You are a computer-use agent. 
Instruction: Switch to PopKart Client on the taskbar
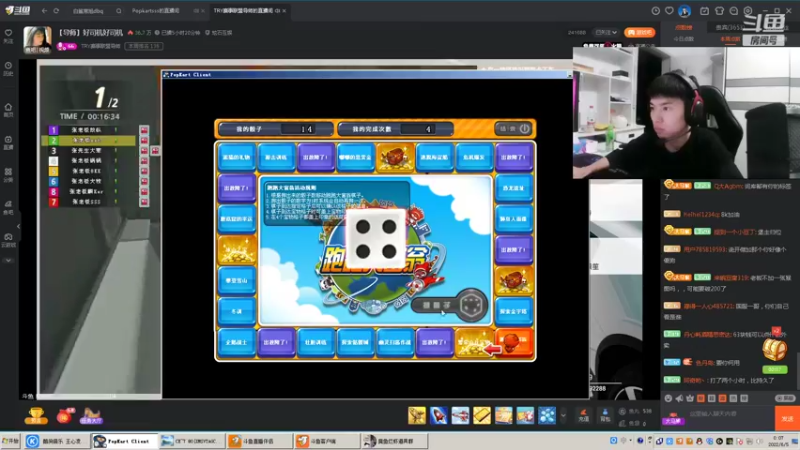124,441
